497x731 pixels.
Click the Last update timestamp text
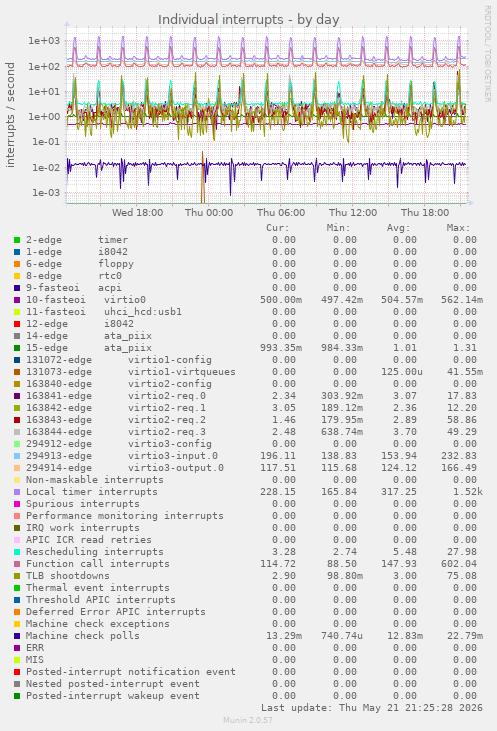(x=372, y=708)
